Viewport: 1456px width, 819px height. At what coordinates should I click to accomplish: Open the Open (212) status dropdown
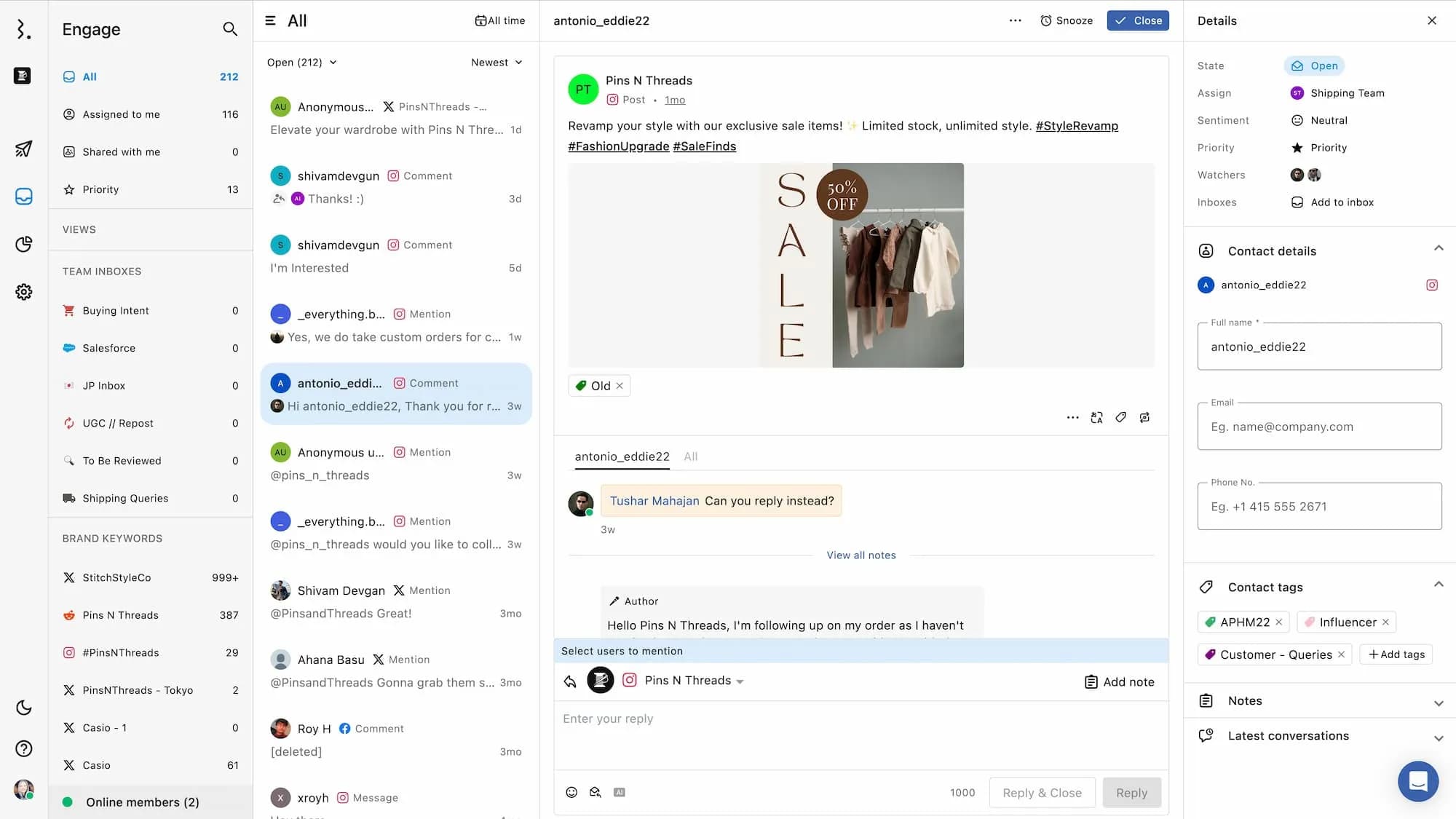(x=301, y=63)
